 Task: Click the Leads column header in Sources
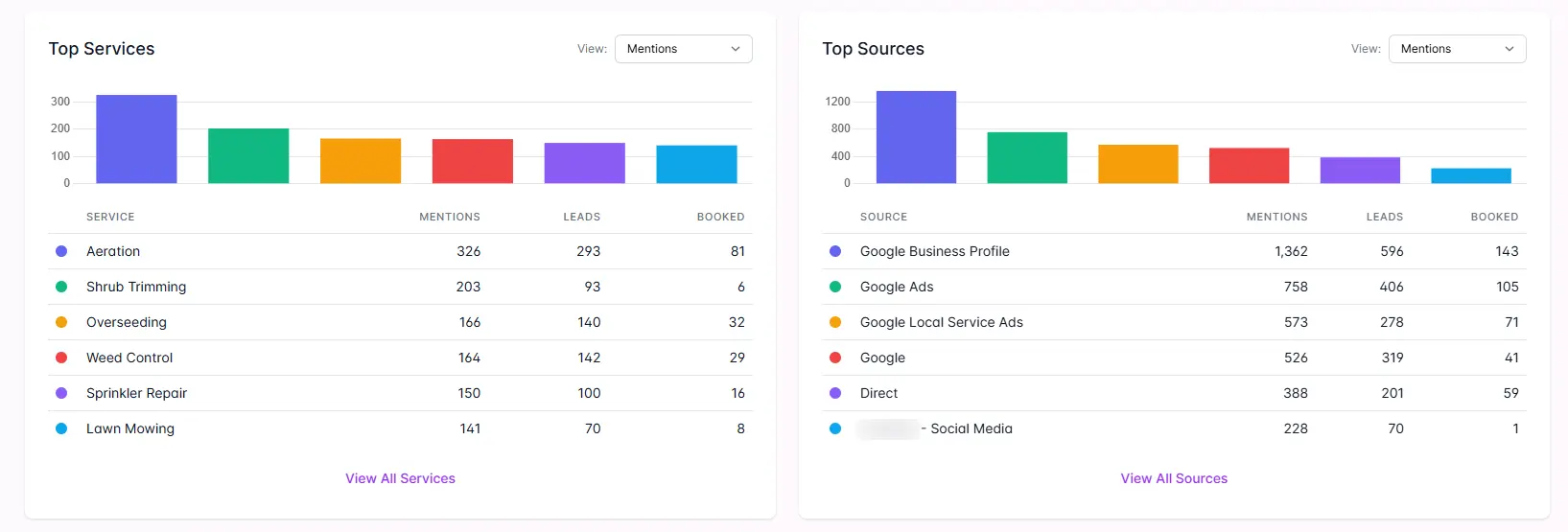[1384, 217]
